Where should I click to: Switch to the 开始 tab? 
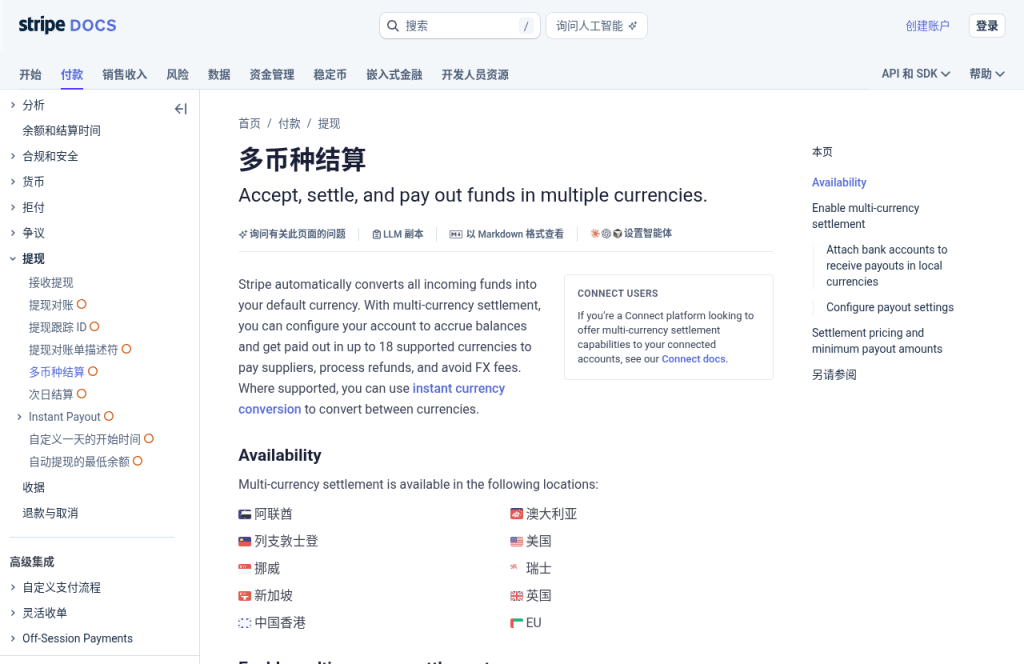[30, 74]
